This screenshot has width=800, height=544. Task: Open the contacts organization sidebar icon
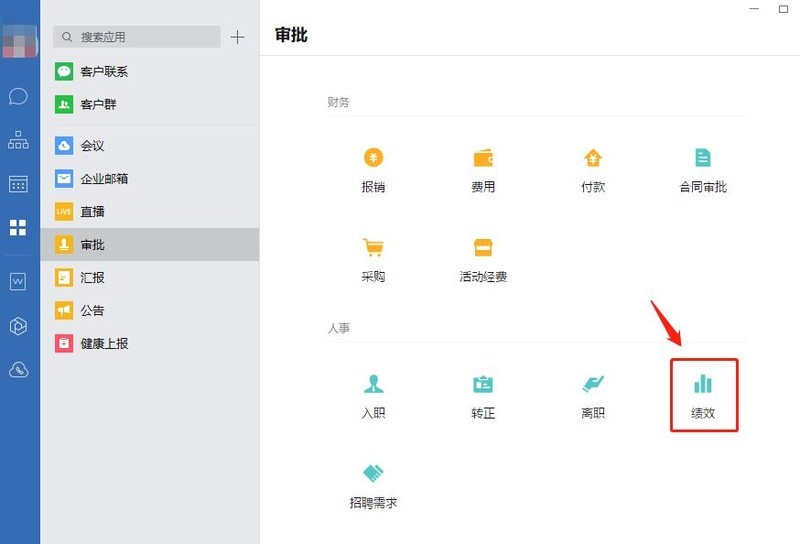point(18,140)
